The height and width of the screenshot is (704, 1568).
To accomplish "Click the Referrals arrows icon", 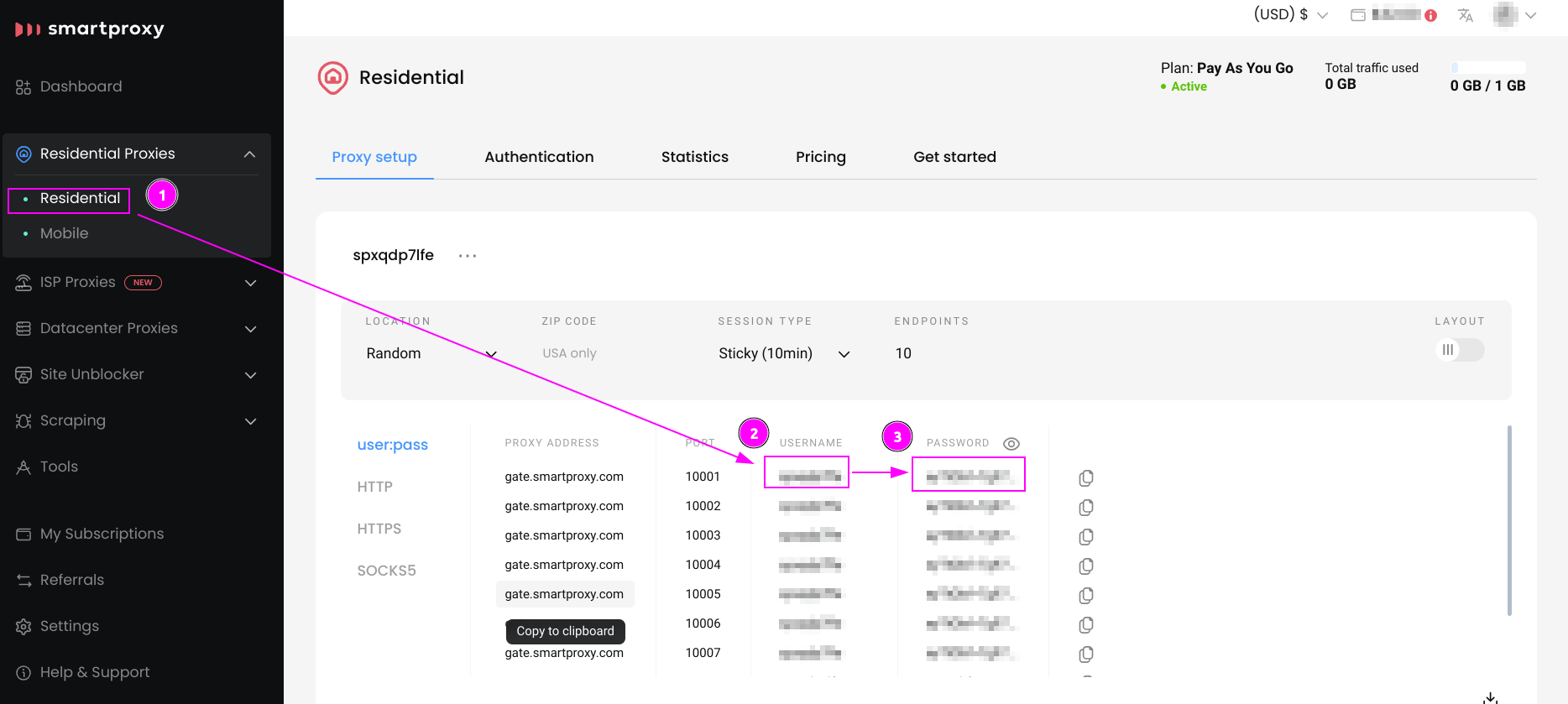I will click(x=24, y=581).
